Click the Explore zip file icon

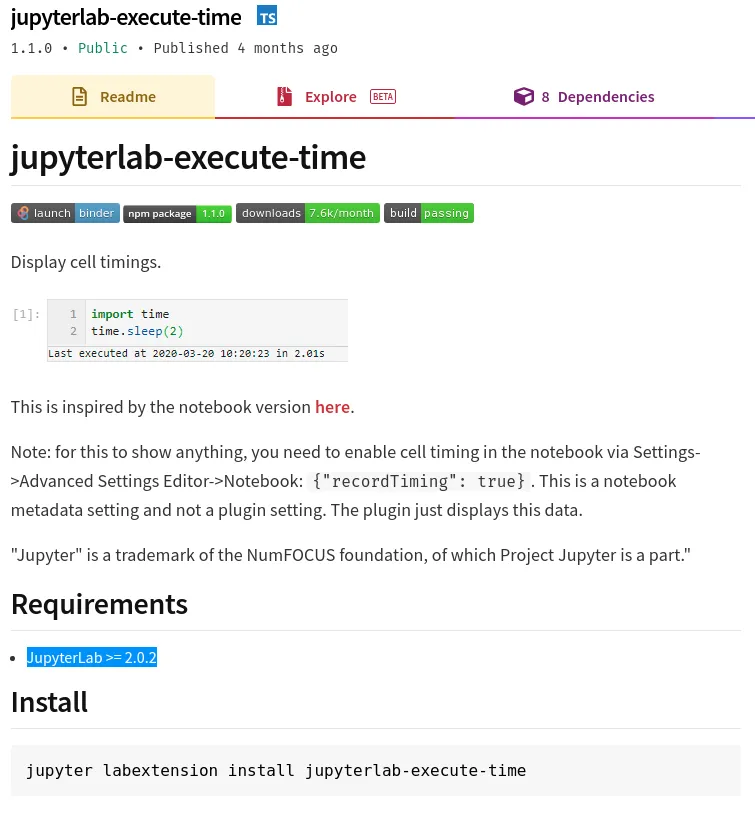(x=285, y=97)
